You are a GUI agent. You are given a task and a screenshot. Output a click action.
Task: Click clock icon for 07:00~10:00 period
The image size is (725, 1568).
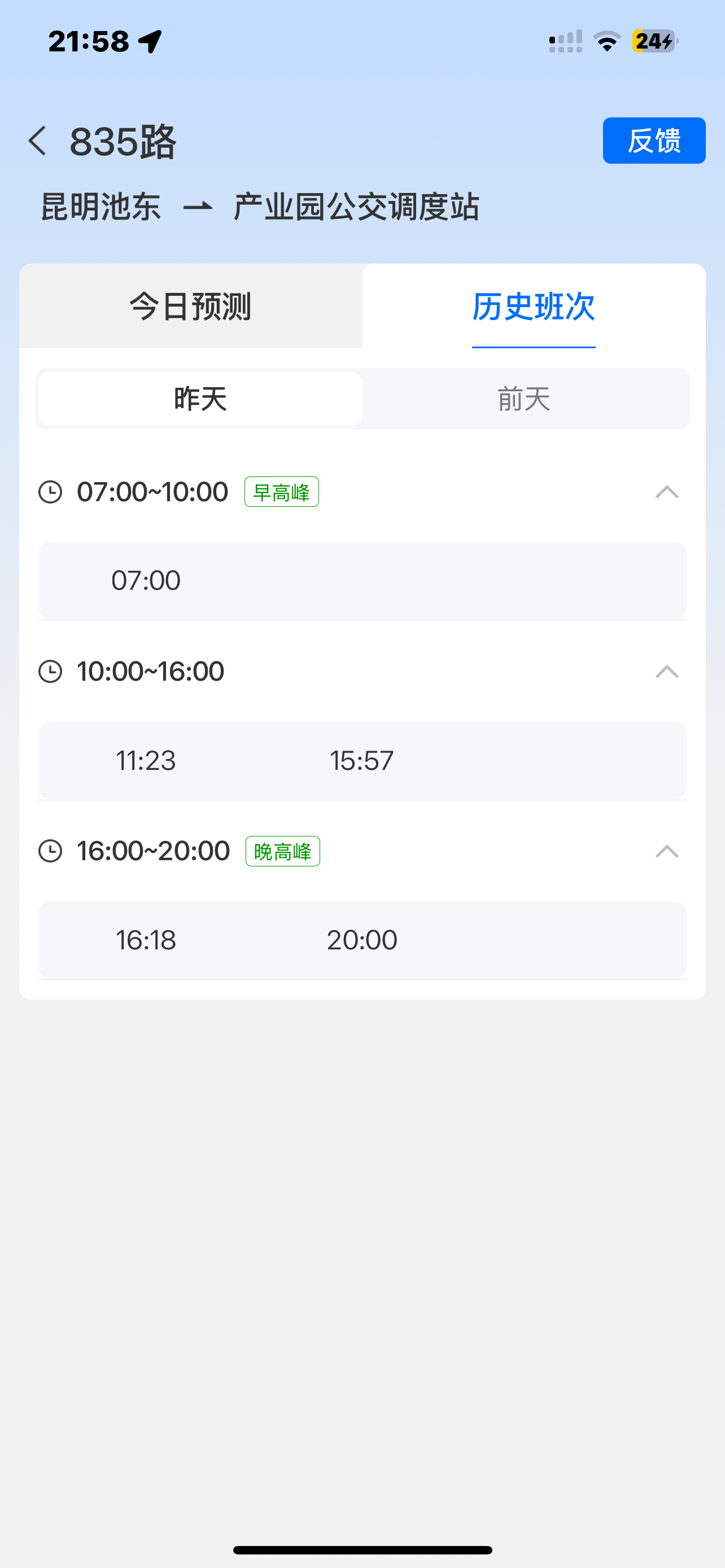click(50, 492)
